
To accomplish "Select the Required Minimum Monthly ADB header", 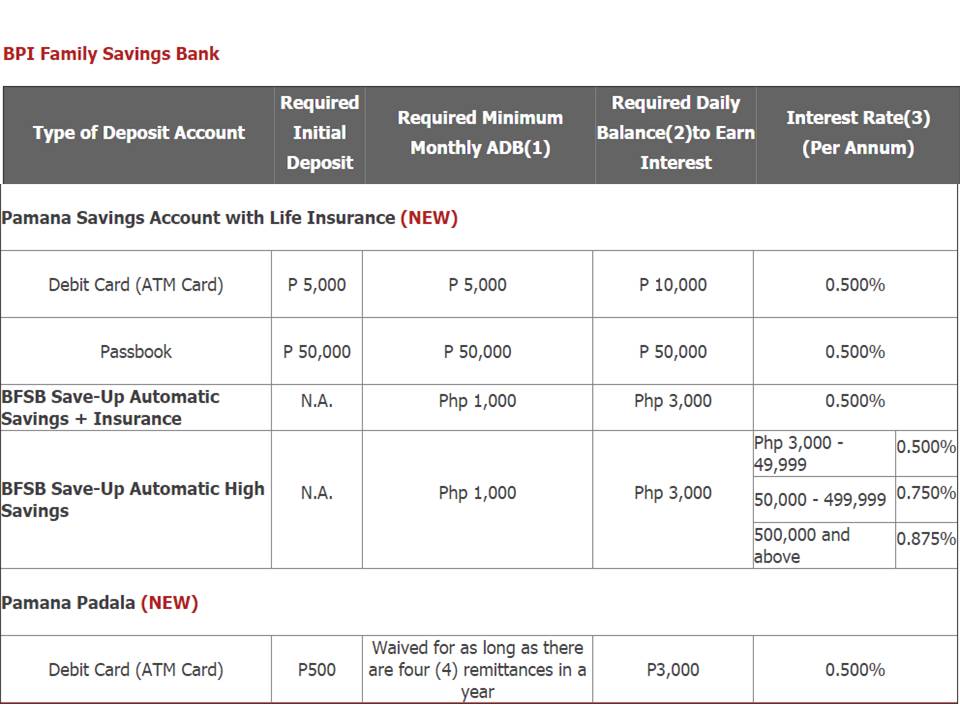I will (480, 133).
